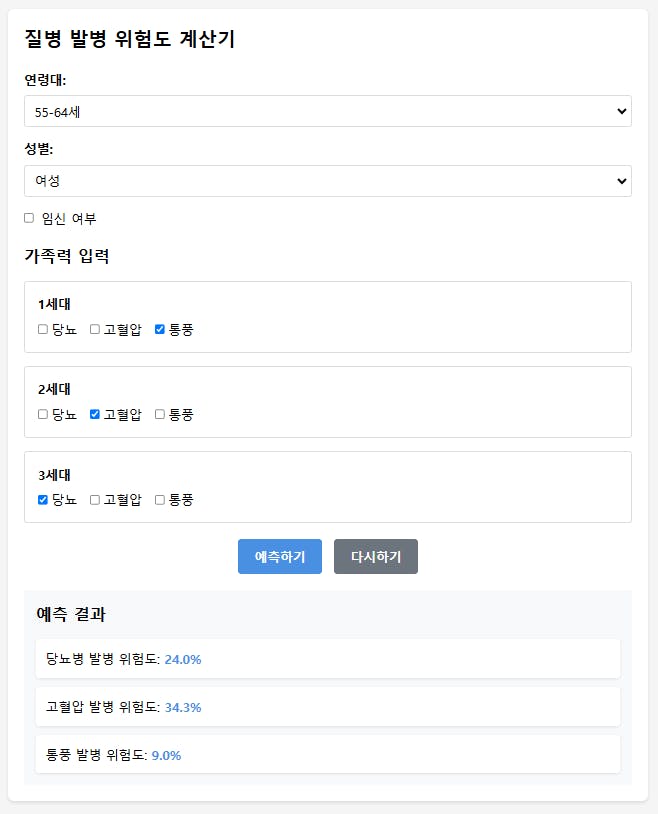Click the 예측하기 button

[x=280, y=557]
